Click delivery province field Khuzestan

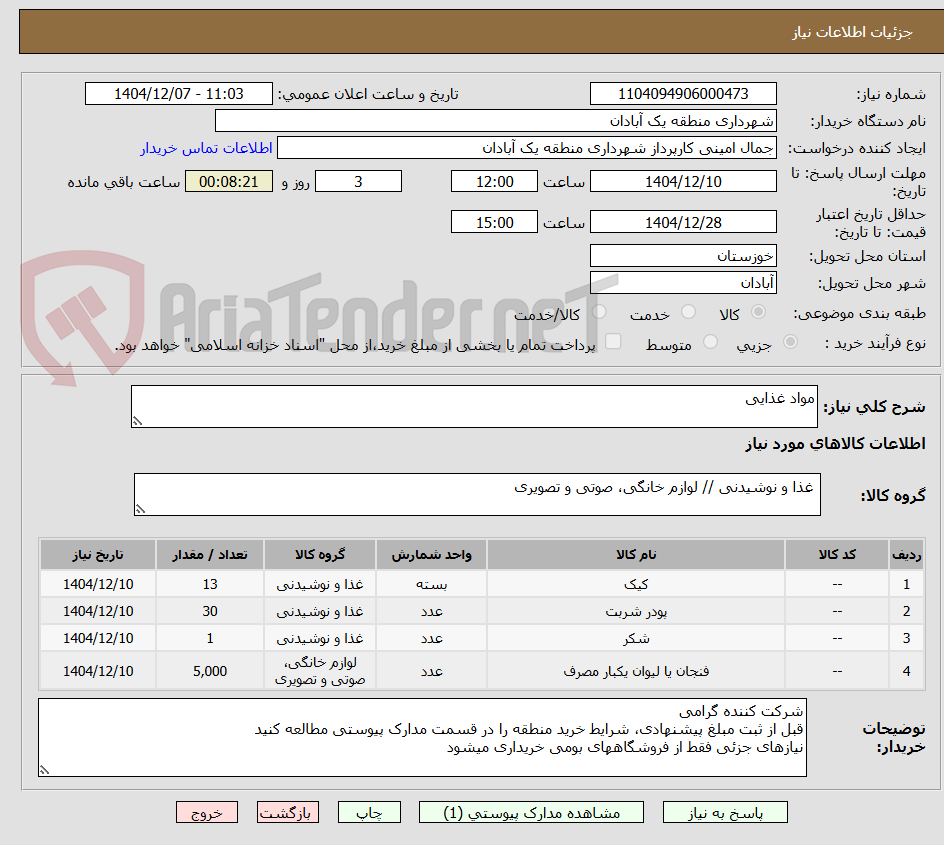tap(683, 256)
